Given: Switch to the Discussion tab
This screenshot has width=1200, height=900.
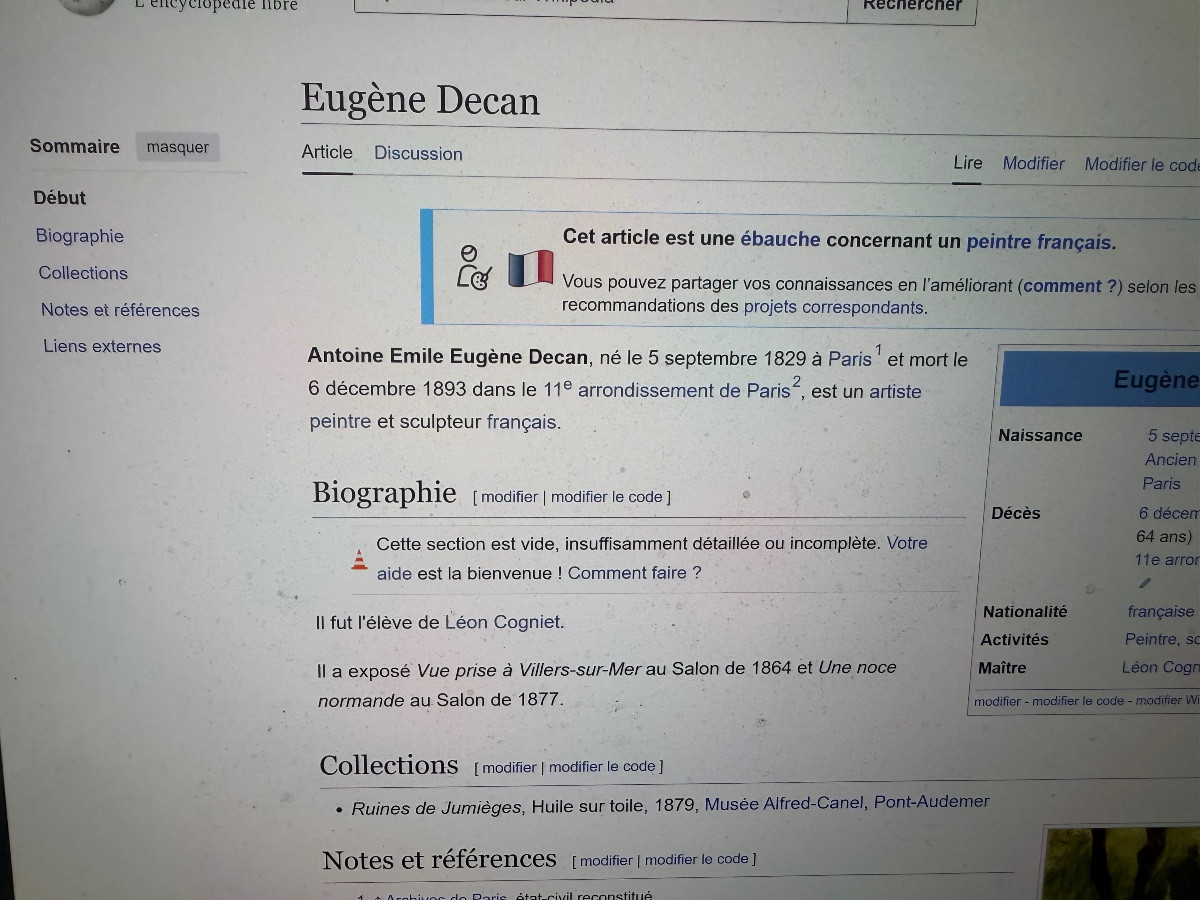Looking at the screenshot, I should pos(418,153).
